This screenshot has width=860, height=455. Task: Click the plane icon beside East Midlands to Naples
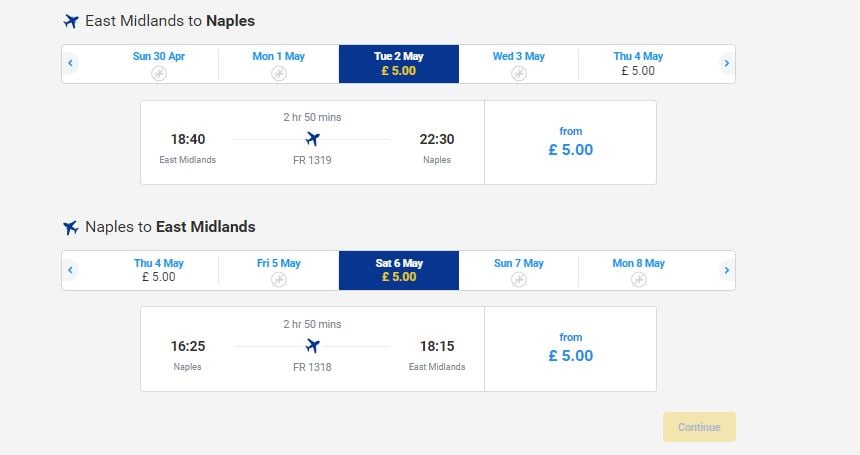click(x=71, y=21)
